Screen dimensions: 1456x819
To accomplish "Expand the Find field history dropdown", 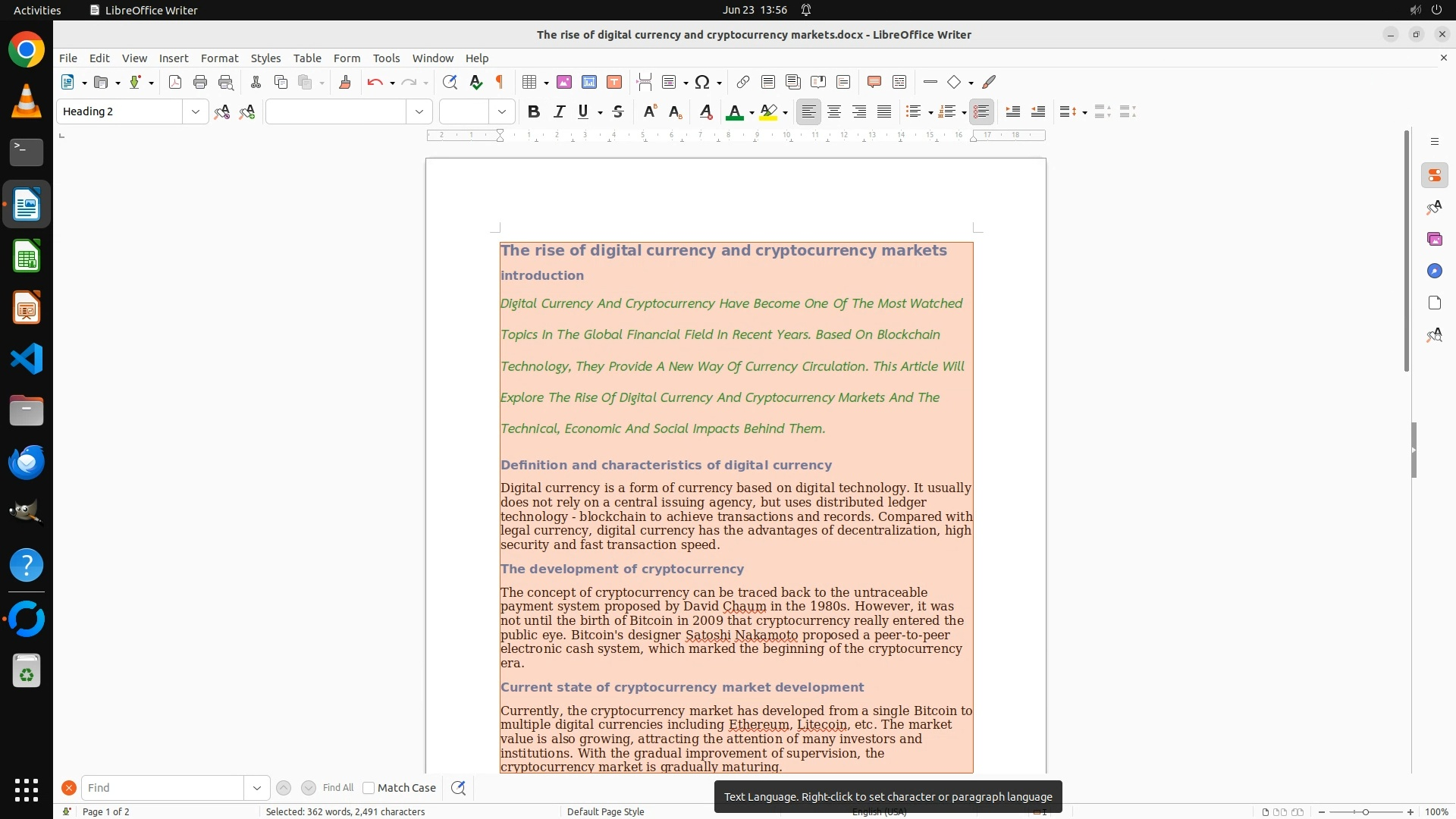I will [257, 788].
